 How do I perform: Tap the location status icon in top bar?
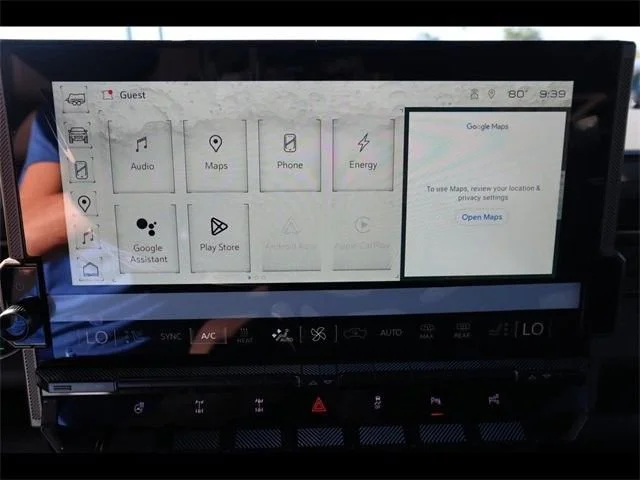point(491,94)
